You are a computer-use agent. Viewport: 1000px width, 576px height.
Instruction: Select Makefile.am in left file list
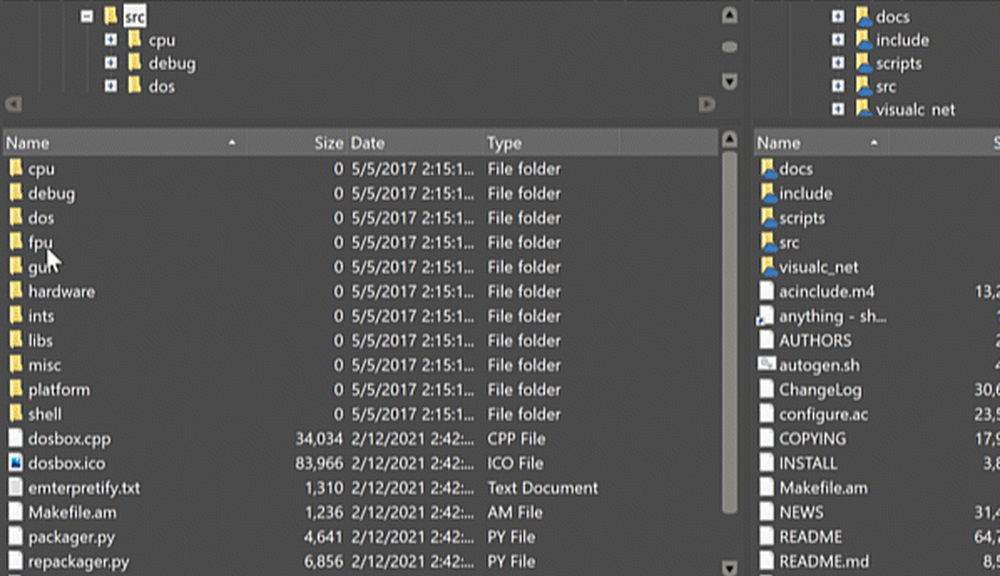tap(72, 512)
